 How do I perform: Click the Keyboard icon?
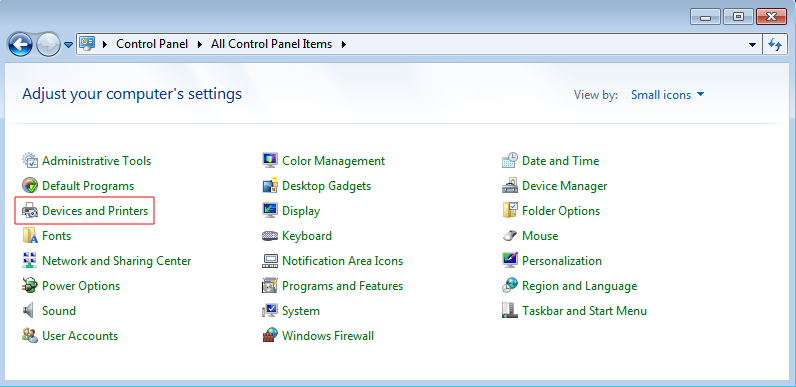point(270,236)
